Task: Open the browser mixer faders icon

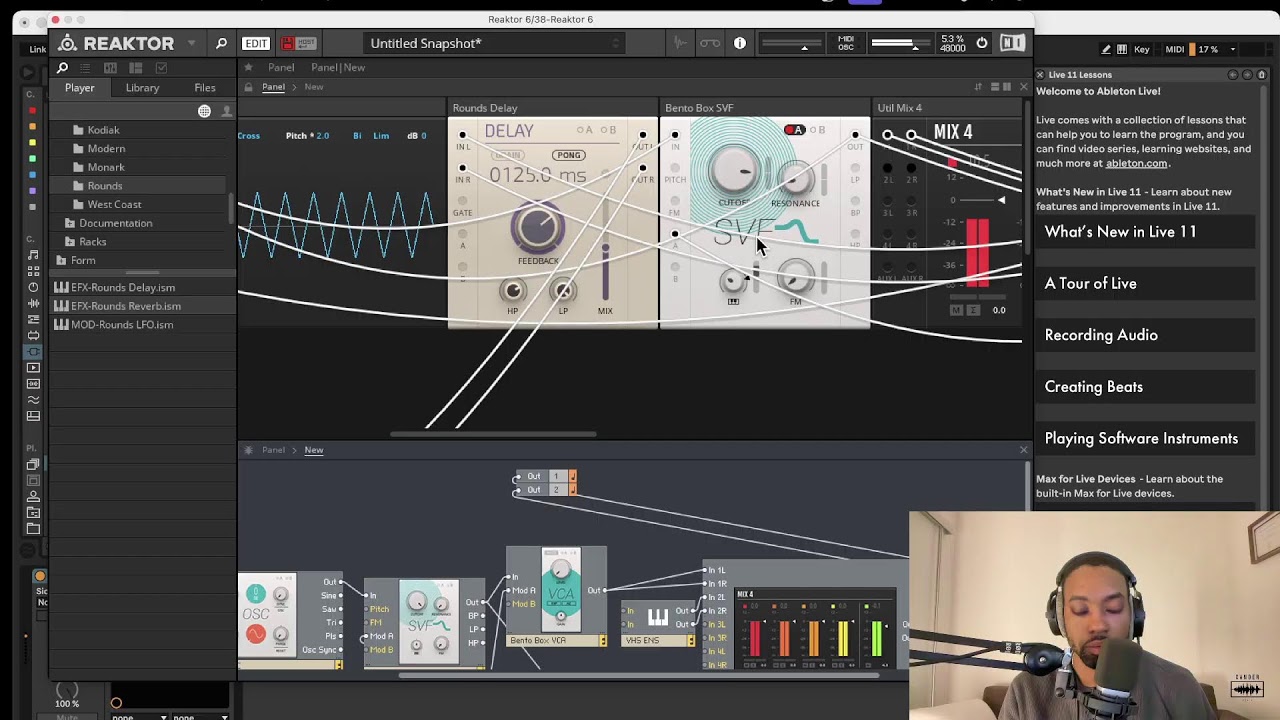Action: click(x=110, y=68)
